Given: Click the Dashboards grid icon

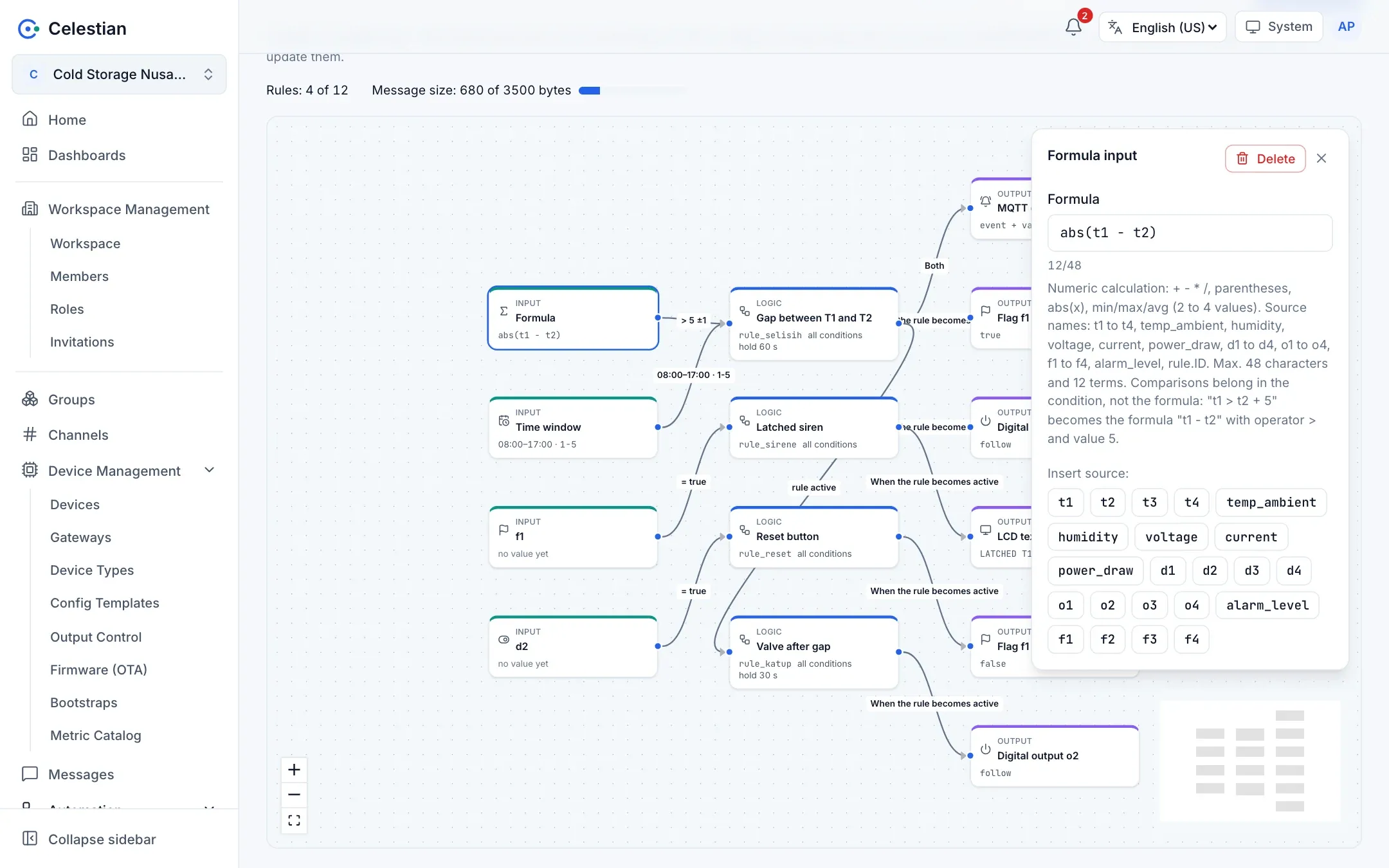Looking at the screenshot, I should (30, 154).
